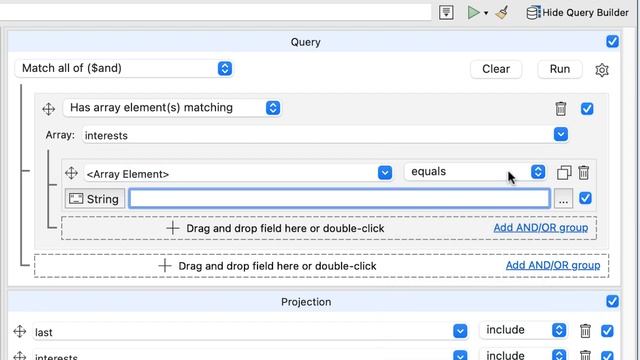Expand the Array interests field dropdown

[561, 134]
